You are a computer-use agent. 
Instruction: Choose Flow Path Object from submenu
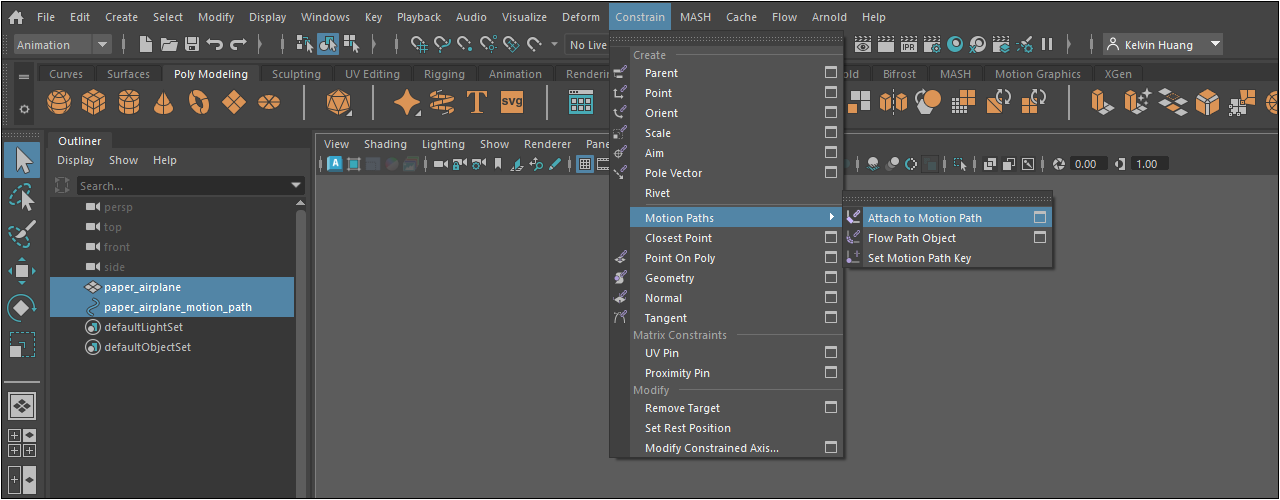pyautogui.click(x=911, y=238)
